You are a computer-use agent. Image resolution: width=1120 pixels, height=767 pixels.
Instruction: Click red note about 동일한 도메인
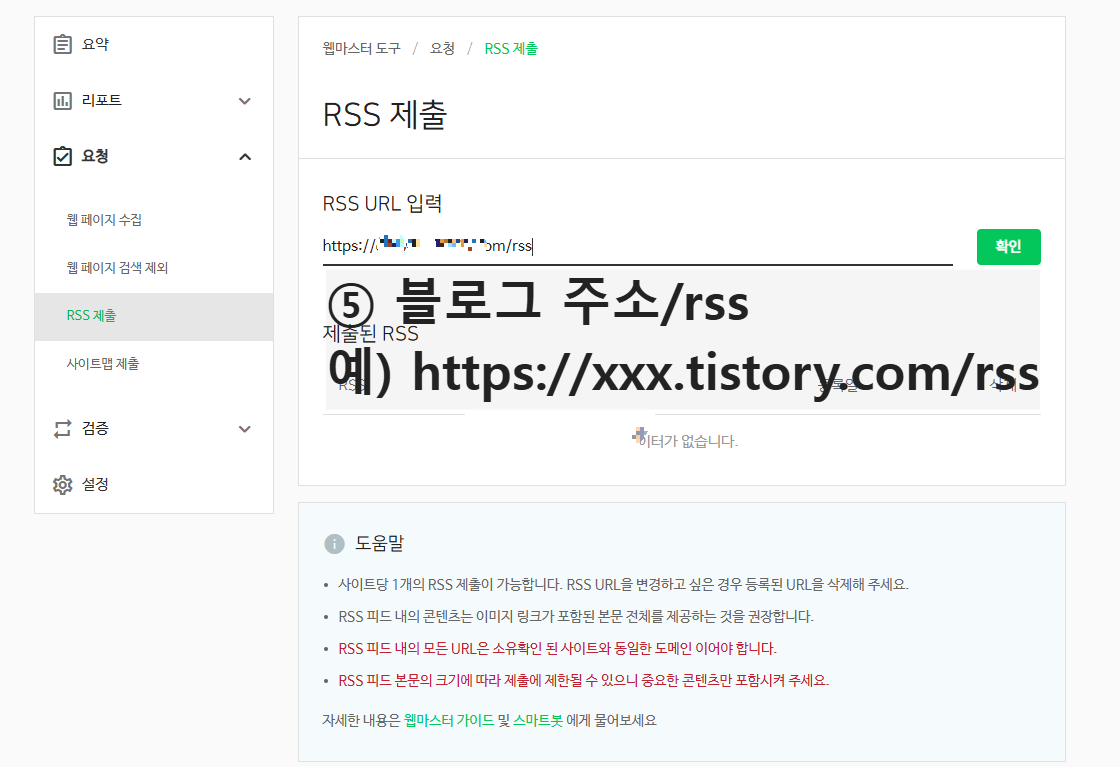coord(557,648)
